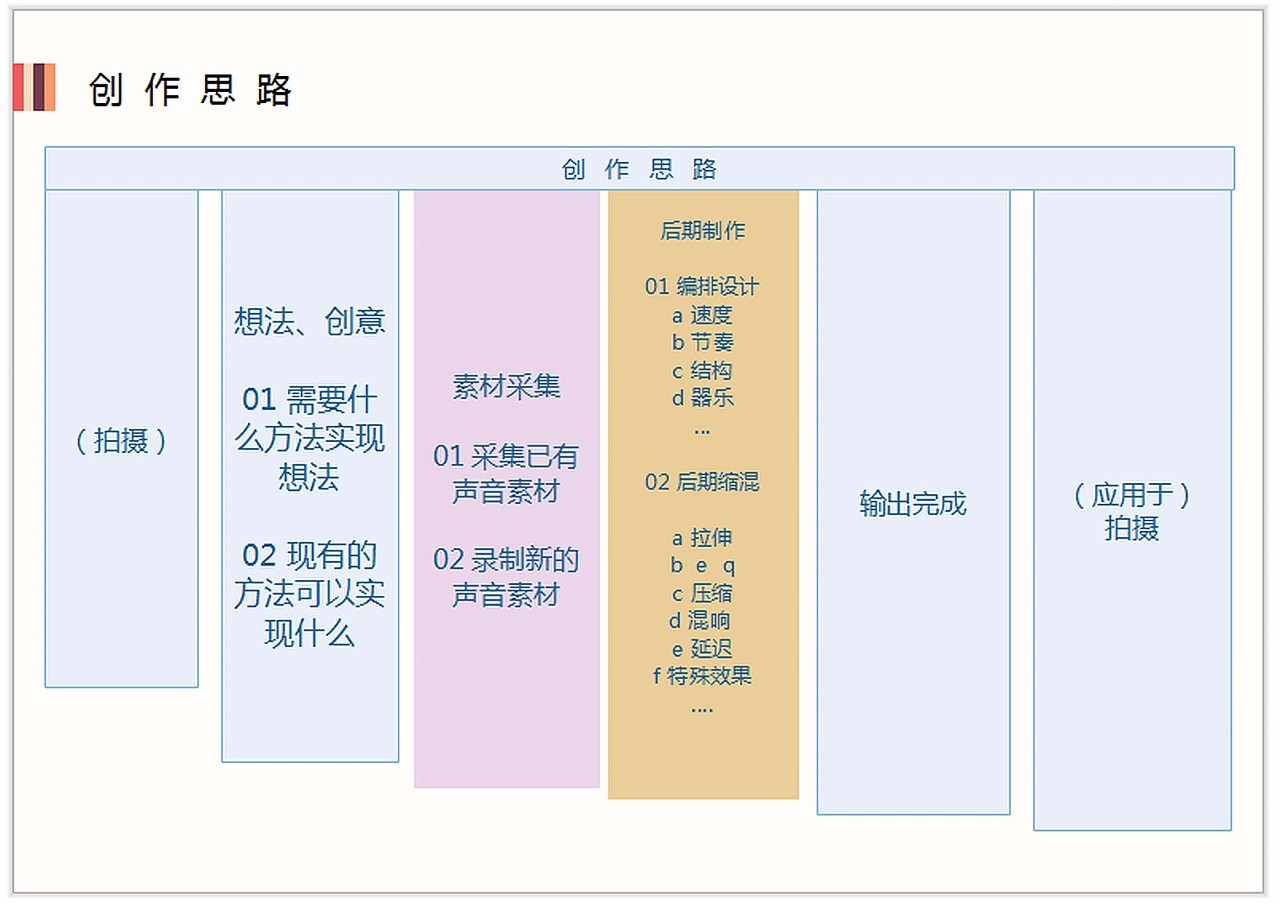Screen dimensions: 1280x904
Task: Click the slide title 创作思路
Action: (x=190, y=90)
